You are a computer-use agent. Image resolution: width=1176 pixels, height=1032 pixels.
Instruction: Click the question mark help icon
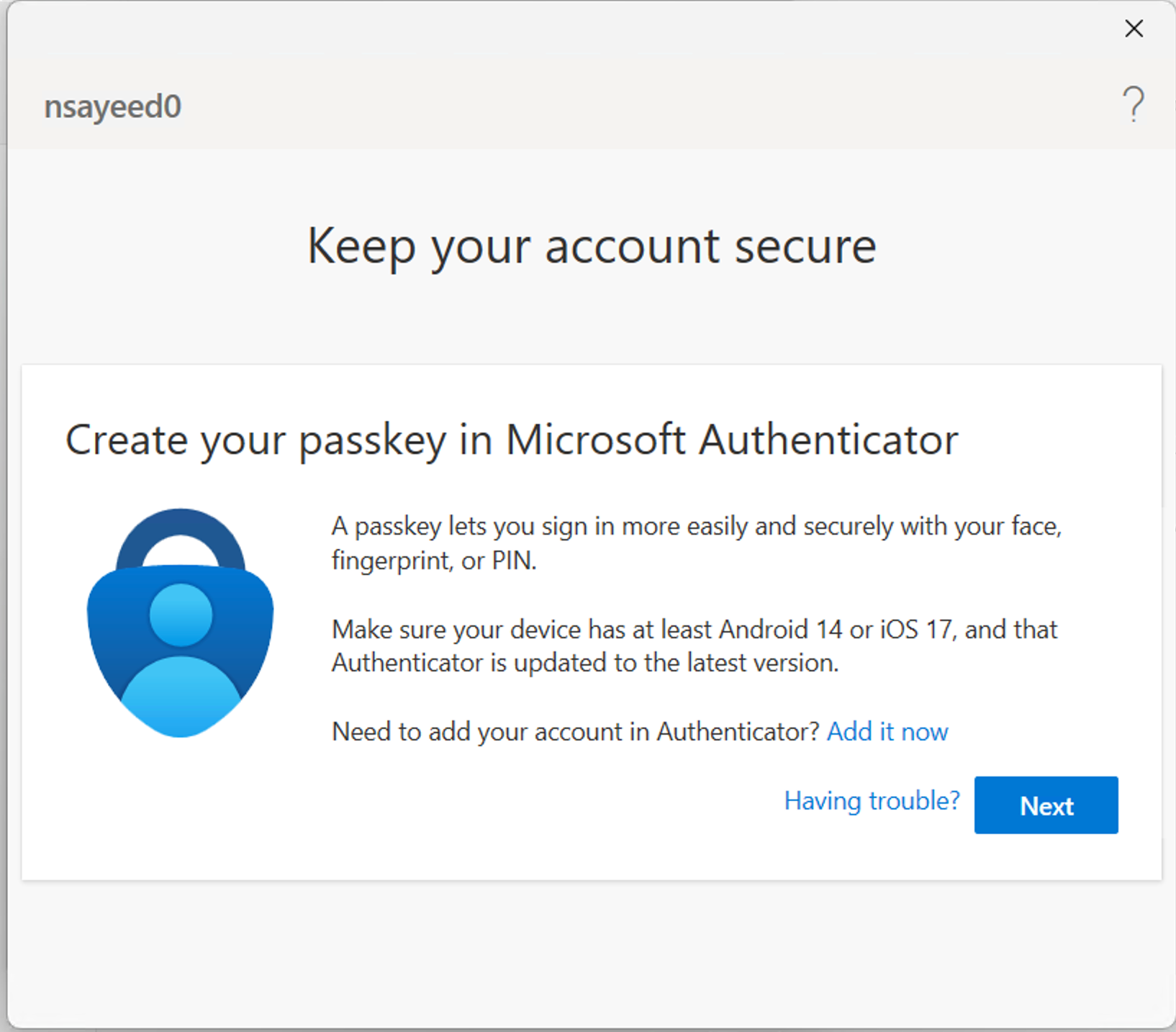pyautogui.click(x=1134, y=104)
